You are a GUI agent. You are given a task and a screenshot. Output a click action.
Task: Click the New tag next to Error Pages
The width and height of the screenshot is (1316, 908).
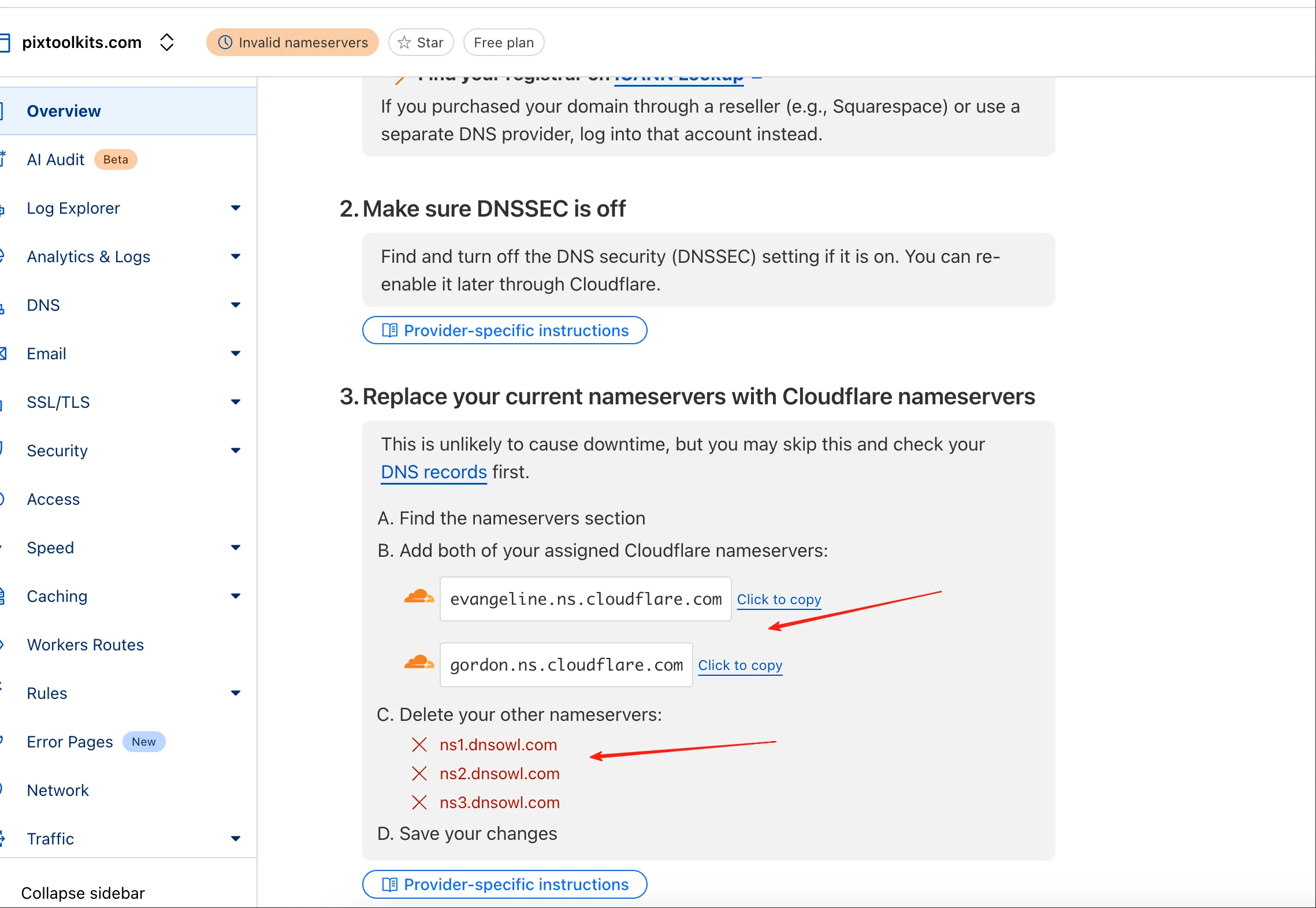pos(144,742)
